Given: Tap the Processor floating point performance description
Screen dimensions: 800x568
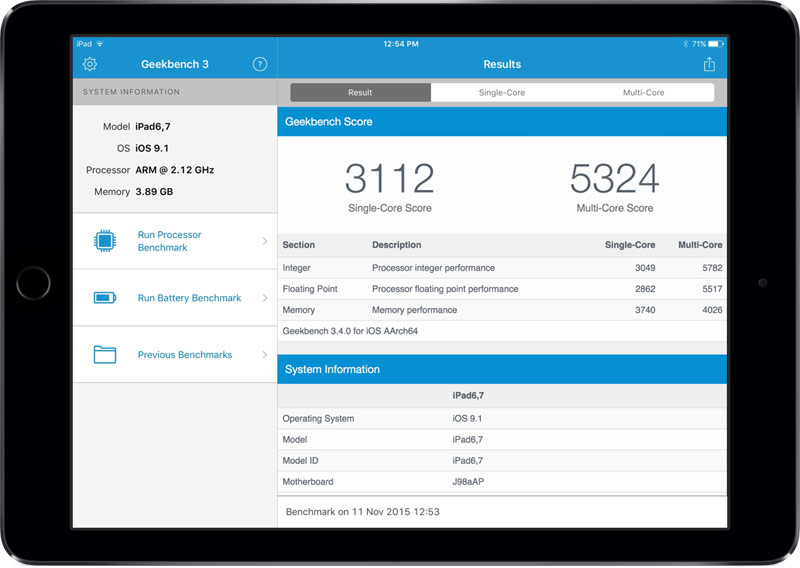Looking at the screenshot, I should coord(445,289).
